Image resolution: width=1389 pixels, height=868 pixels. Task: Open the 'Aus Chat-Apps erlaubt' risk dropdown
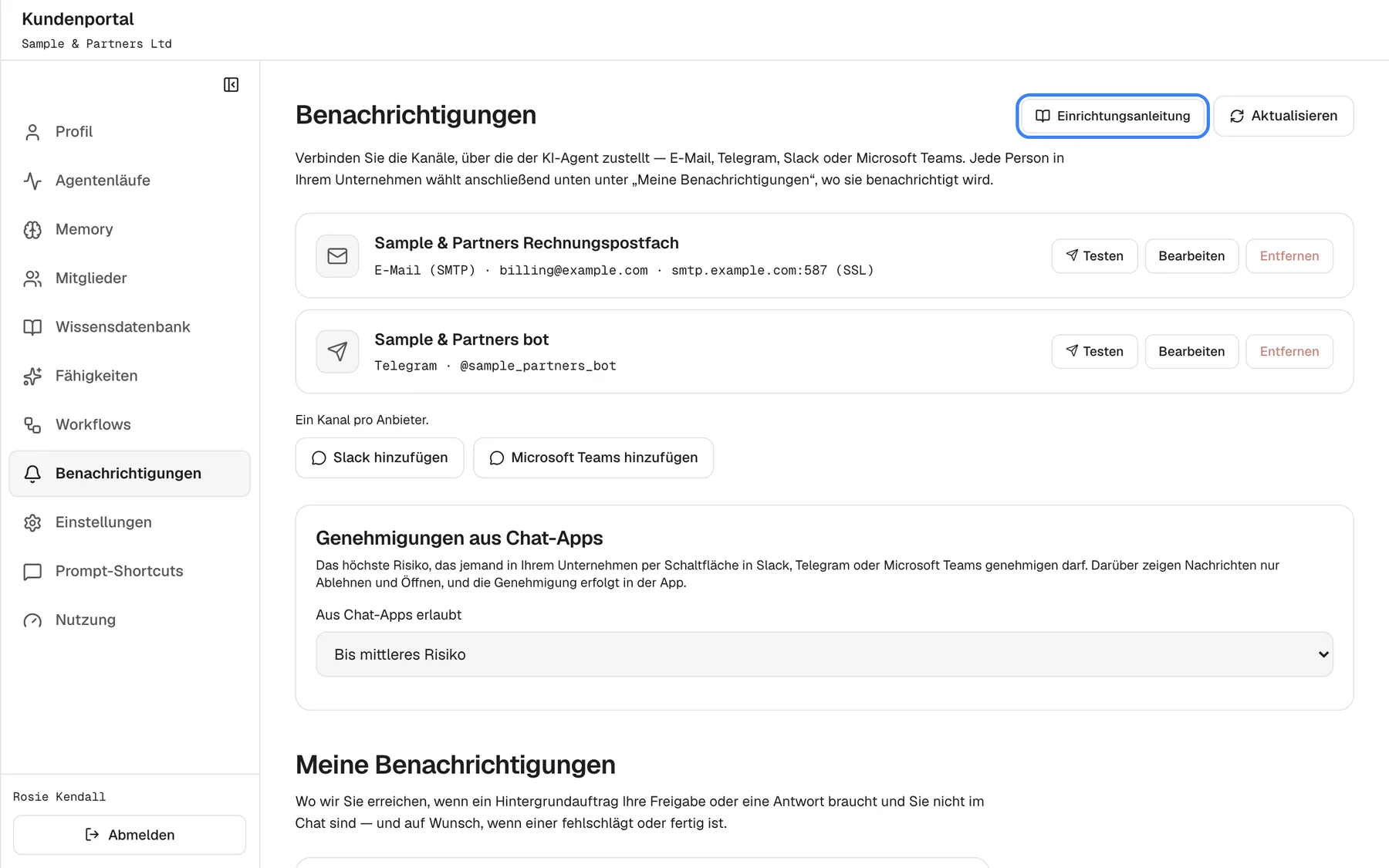coord(824,654)
